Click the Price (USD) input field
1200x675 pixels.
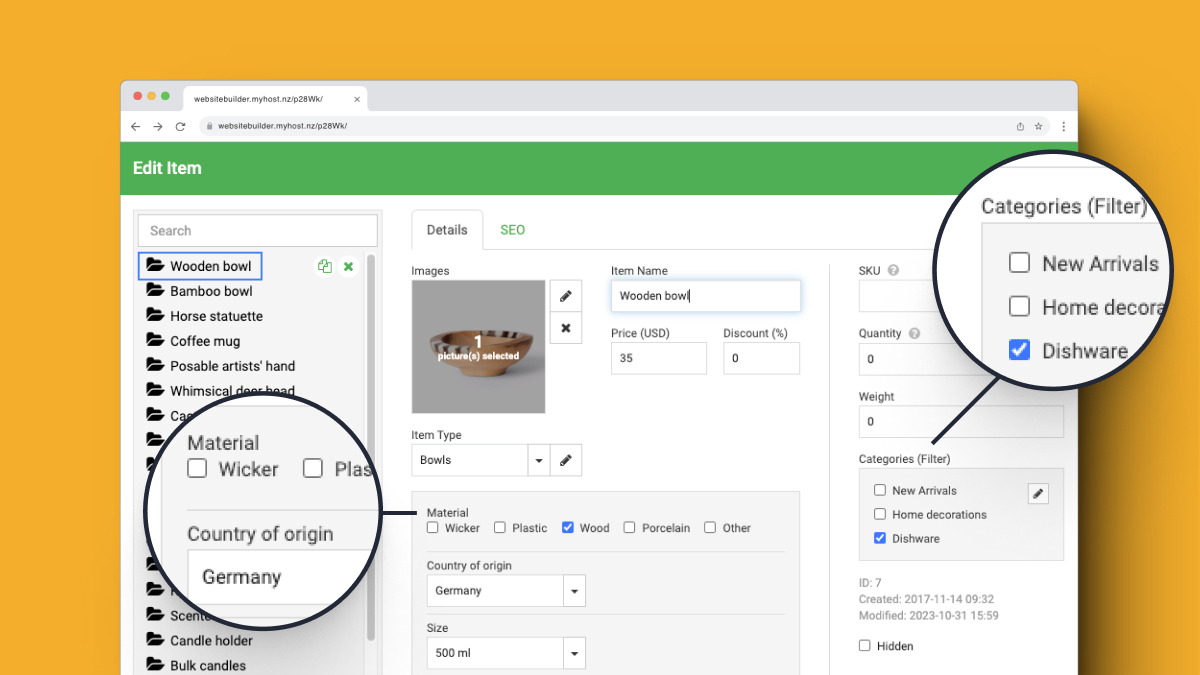point(658,358)
